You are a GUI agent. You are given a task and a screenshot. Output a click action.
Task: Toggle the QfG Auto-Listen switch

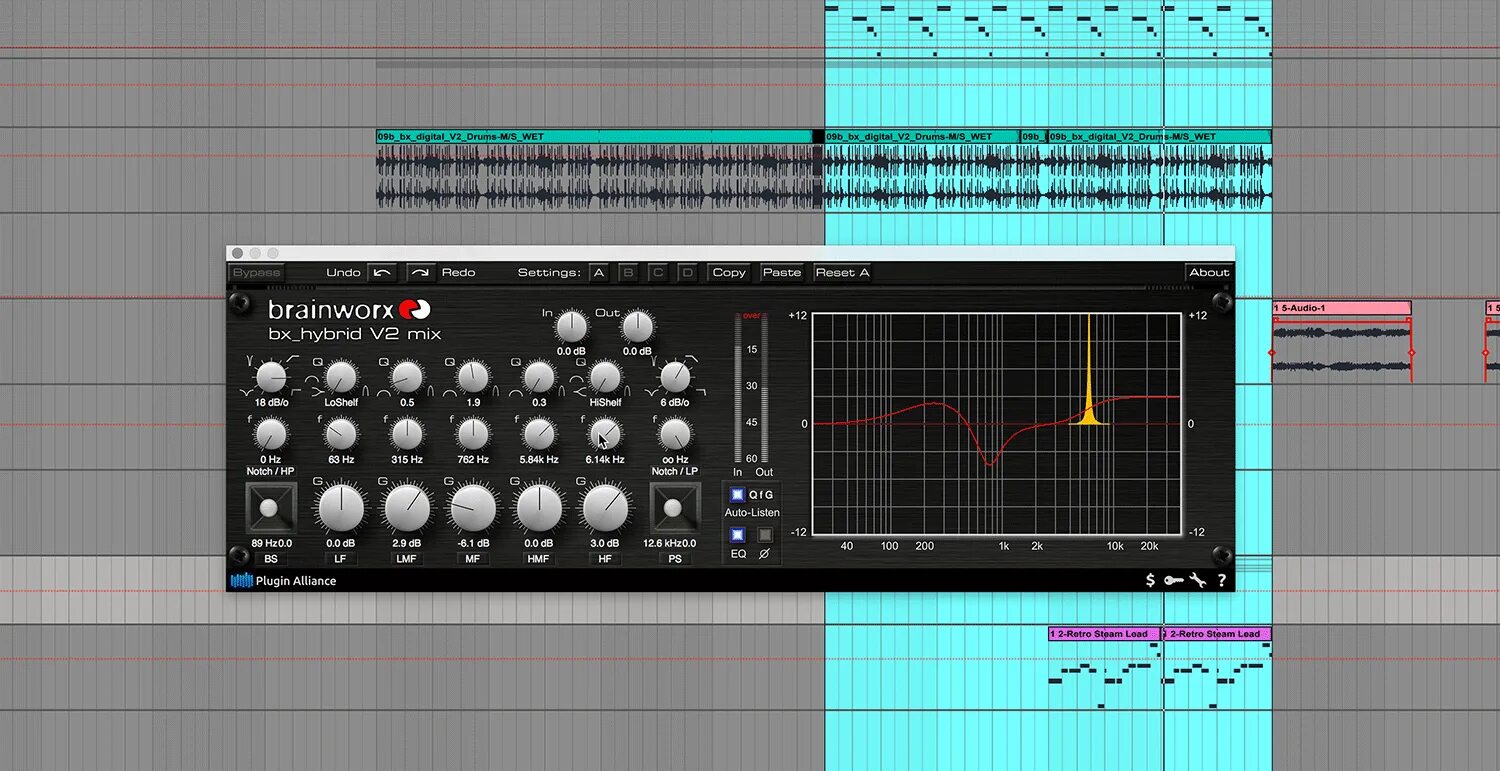[737, 494]
